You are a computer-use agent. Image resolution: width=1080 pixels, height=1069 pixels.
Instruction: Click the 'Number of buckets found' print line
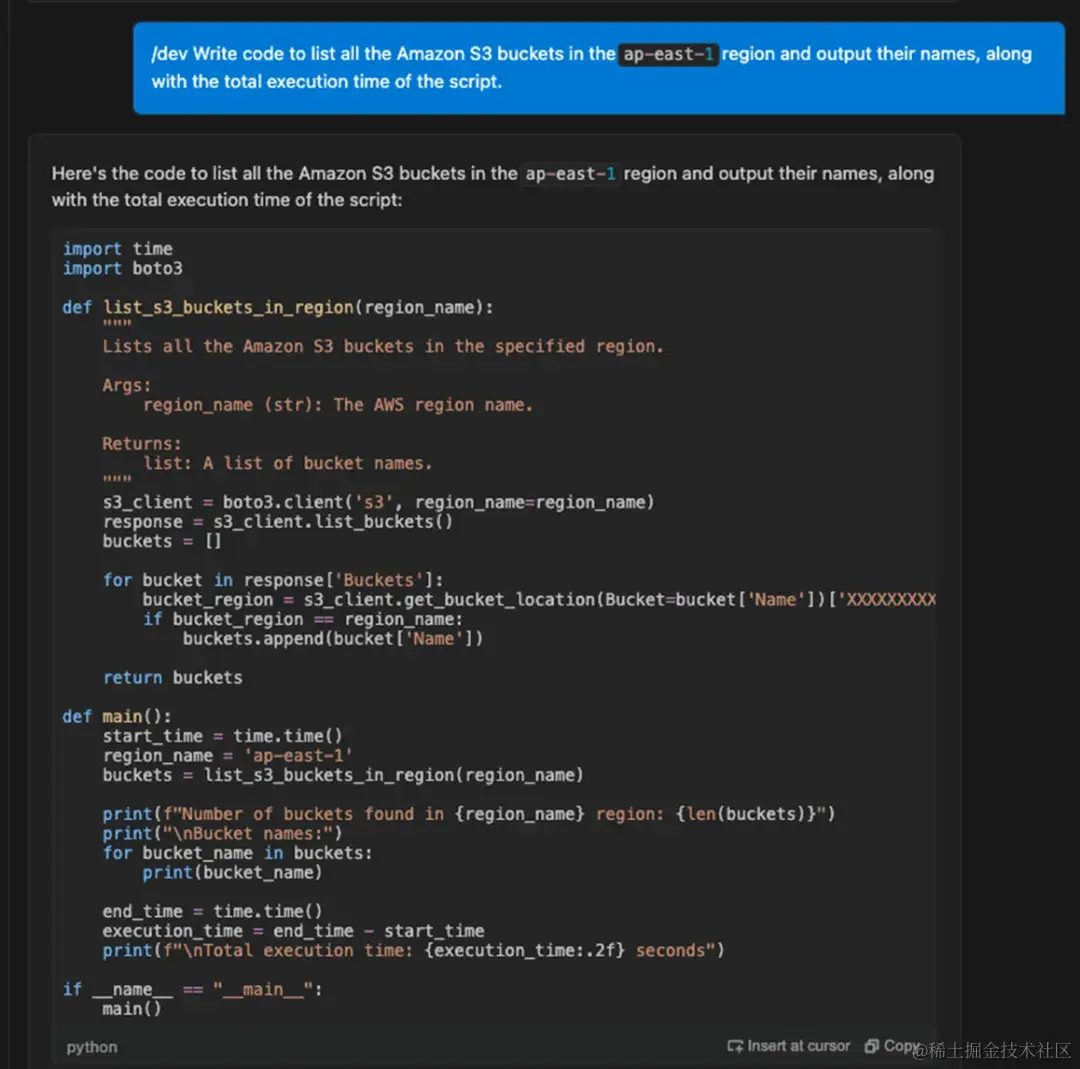[468, 814]
